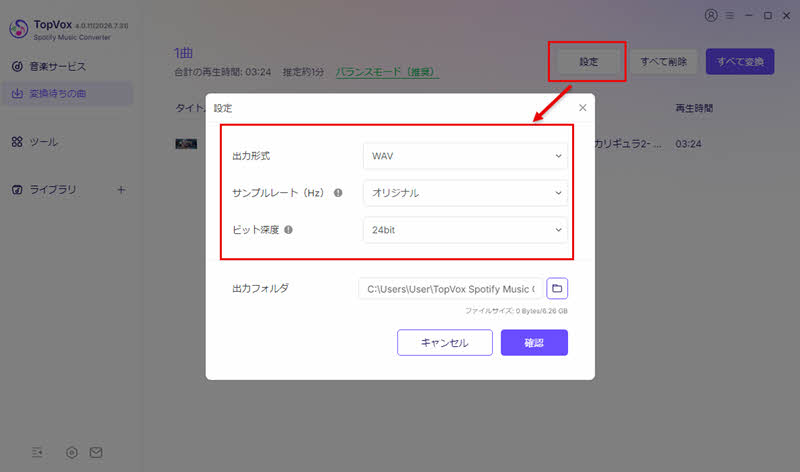Click the 音楽サービス sidebar icon

(x=17, y=66)
